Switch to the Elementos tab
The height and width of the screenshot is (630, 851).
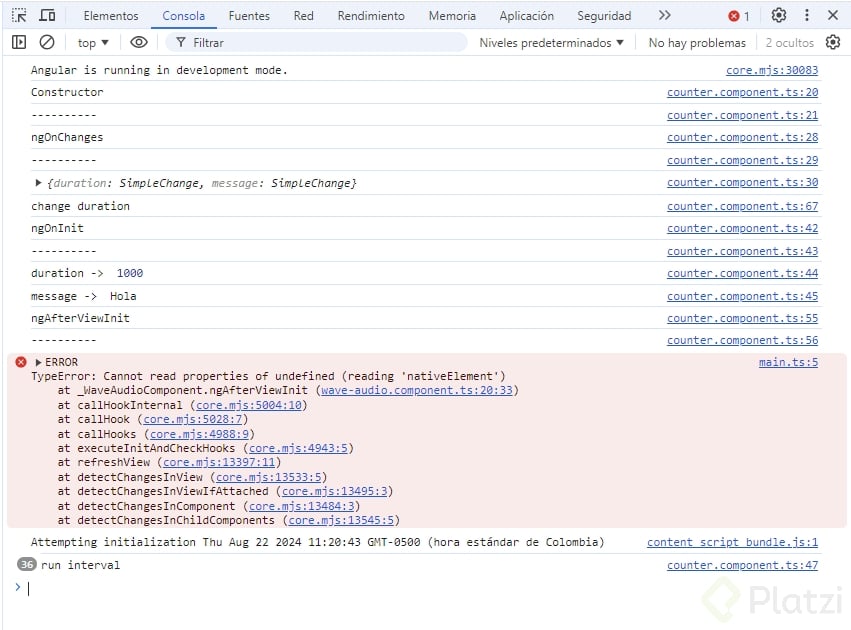pyautogui.click(x=111, y=16)
